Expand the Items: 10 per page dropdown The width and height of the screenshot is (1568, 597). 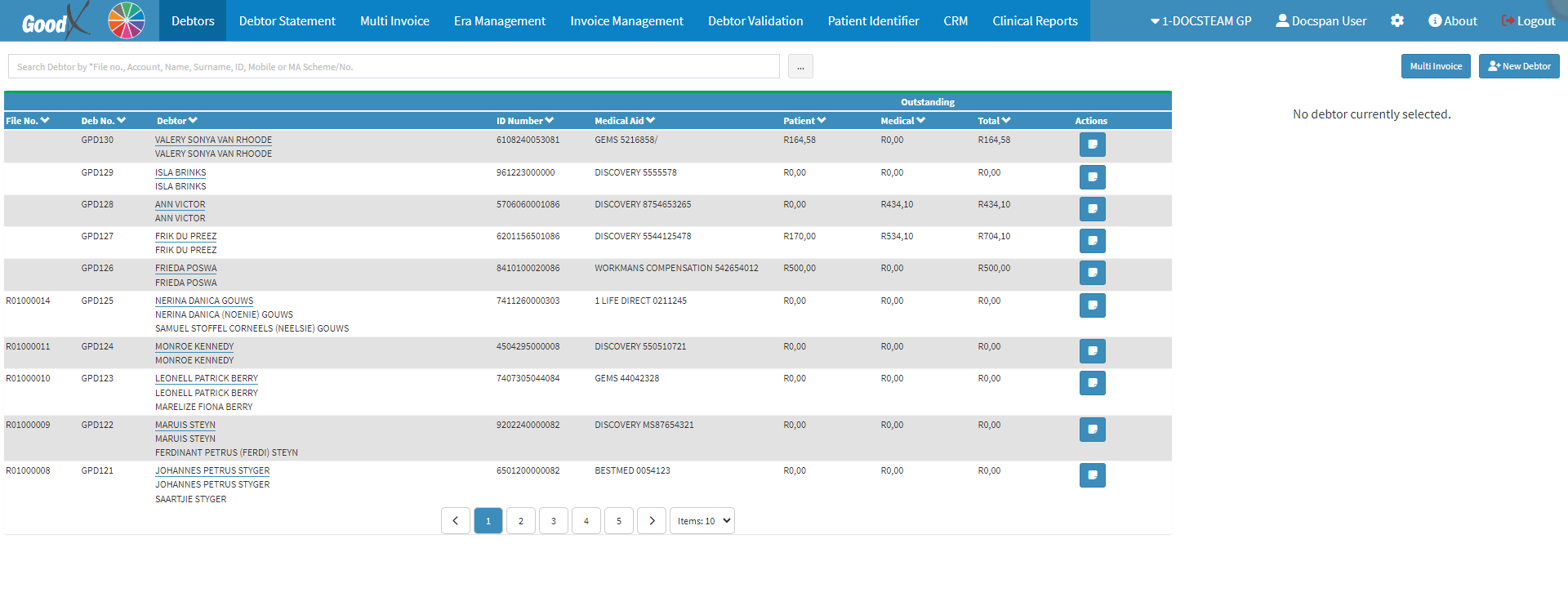(x=702, y=521)
